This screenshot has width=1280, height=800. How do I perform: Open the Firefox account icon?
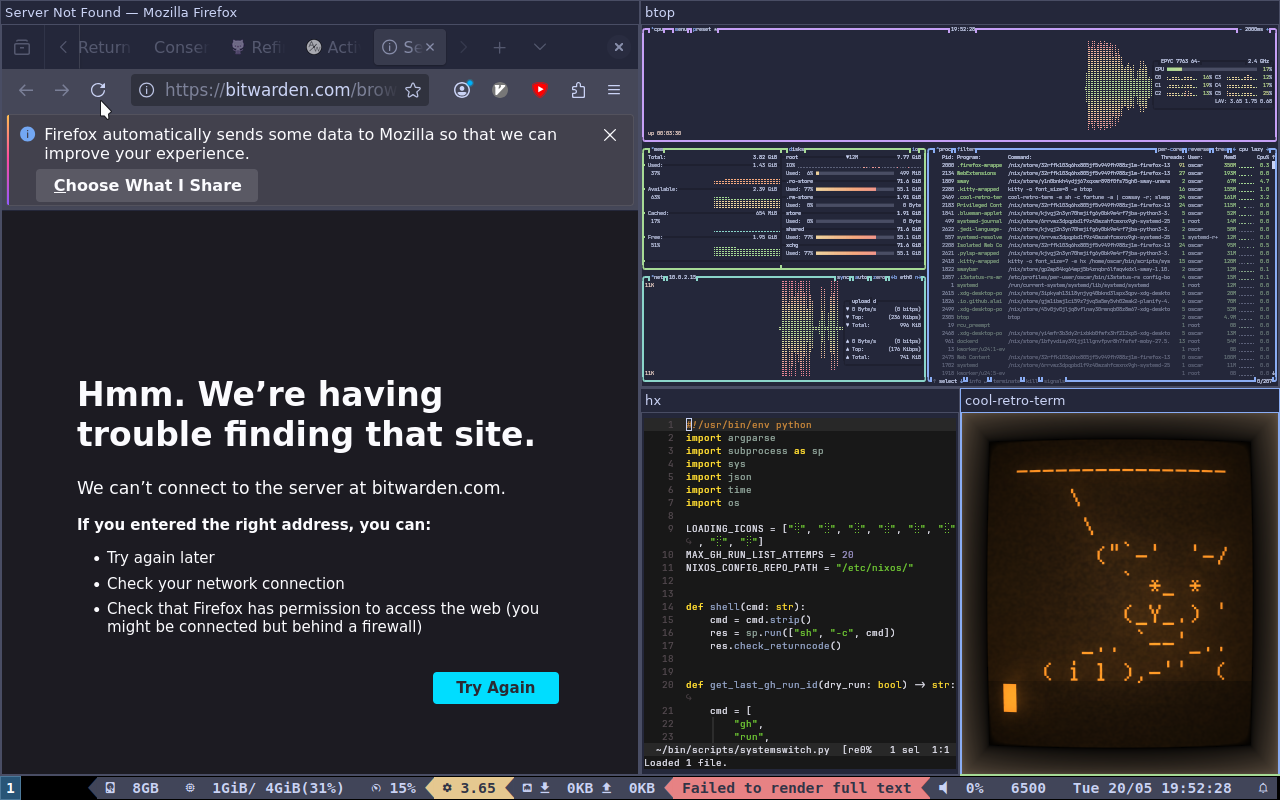(x=462, y=90)
